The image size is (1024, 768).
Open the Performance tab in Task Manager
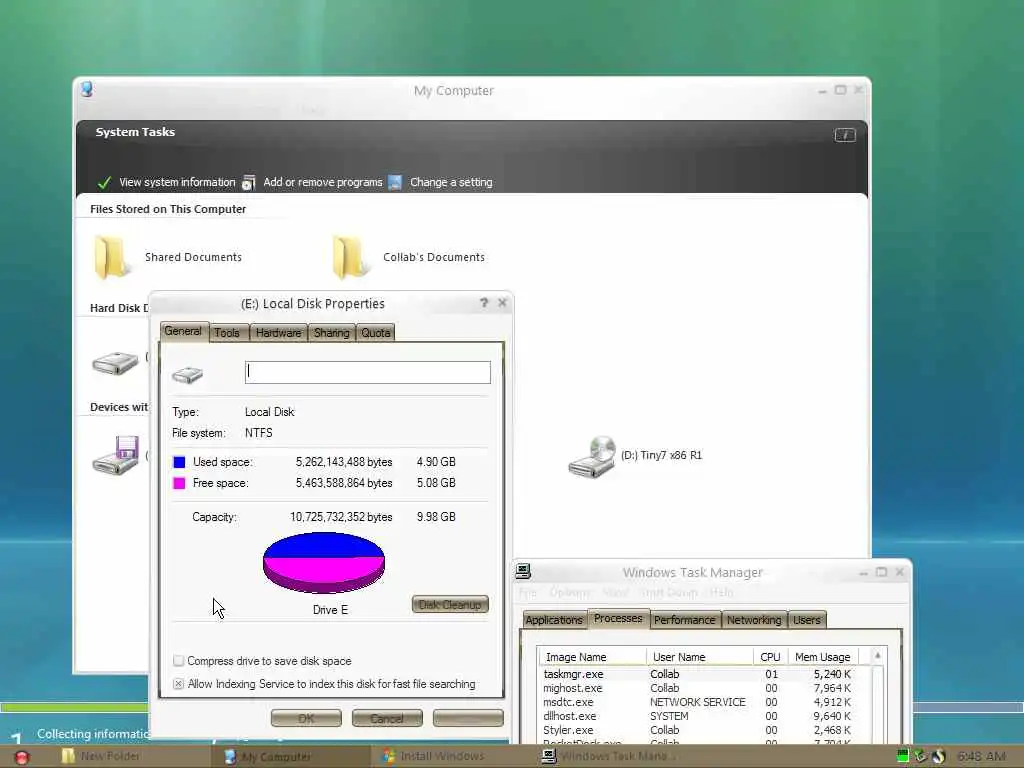pyautogui.click(x=684, y=620)
